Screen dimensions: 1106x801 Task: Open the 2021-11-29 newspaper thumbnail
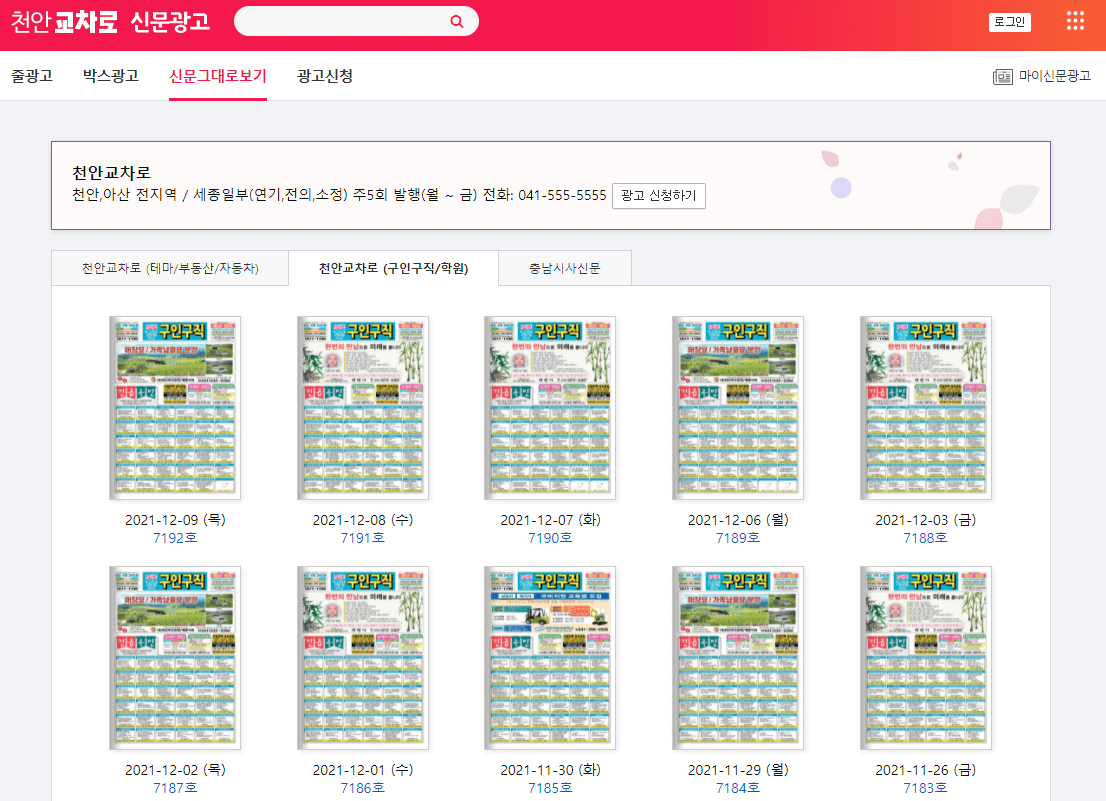tap(738, 658)
